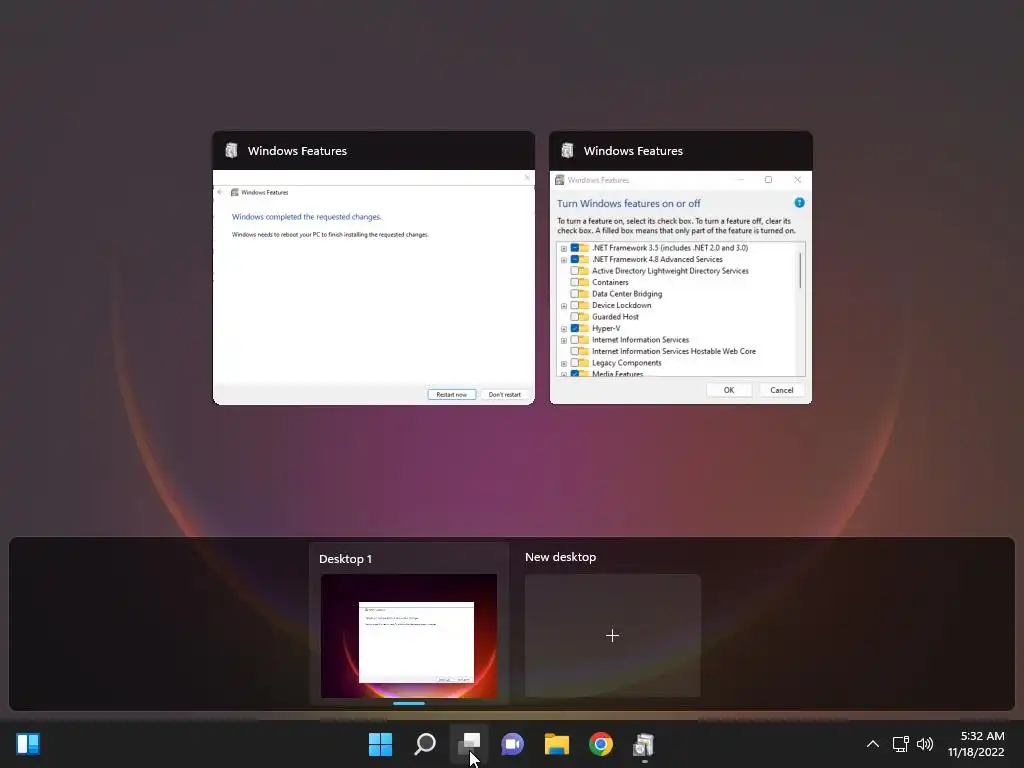Enable Guarded Host checkbox
1024x768 pixels.
[x=575, y=317]
